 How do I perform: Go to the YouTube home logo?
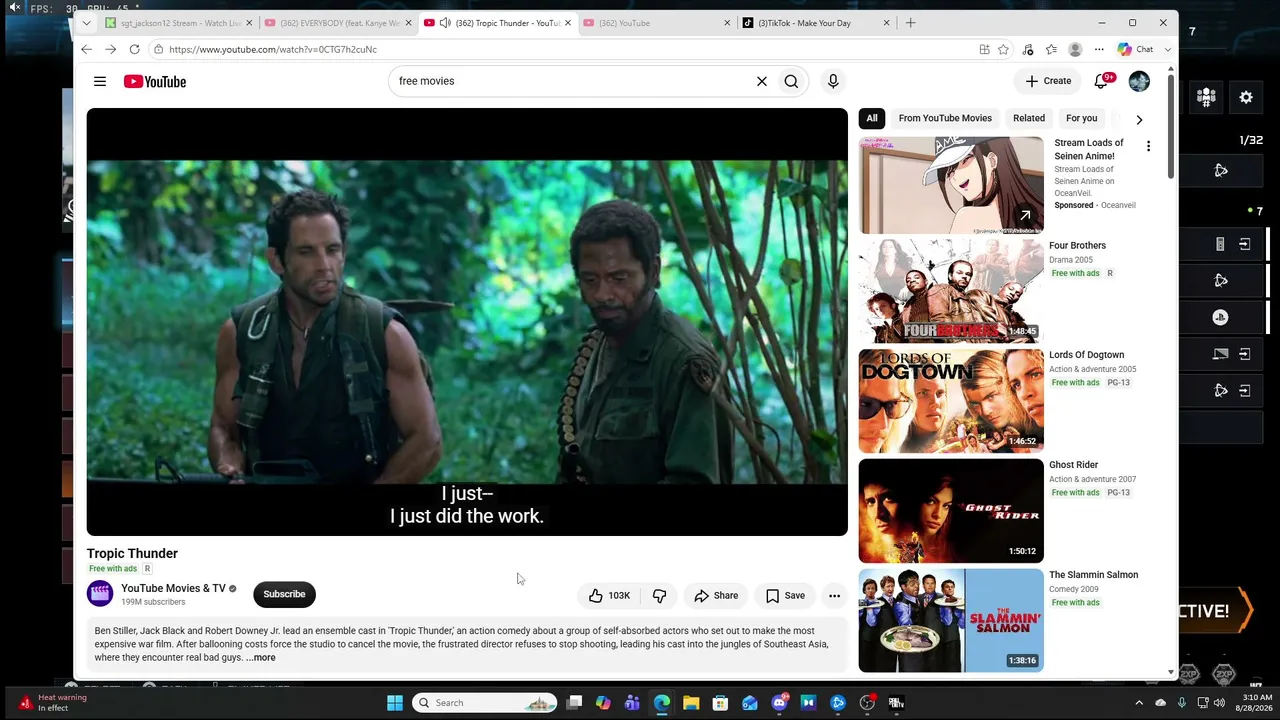(155, 81)
